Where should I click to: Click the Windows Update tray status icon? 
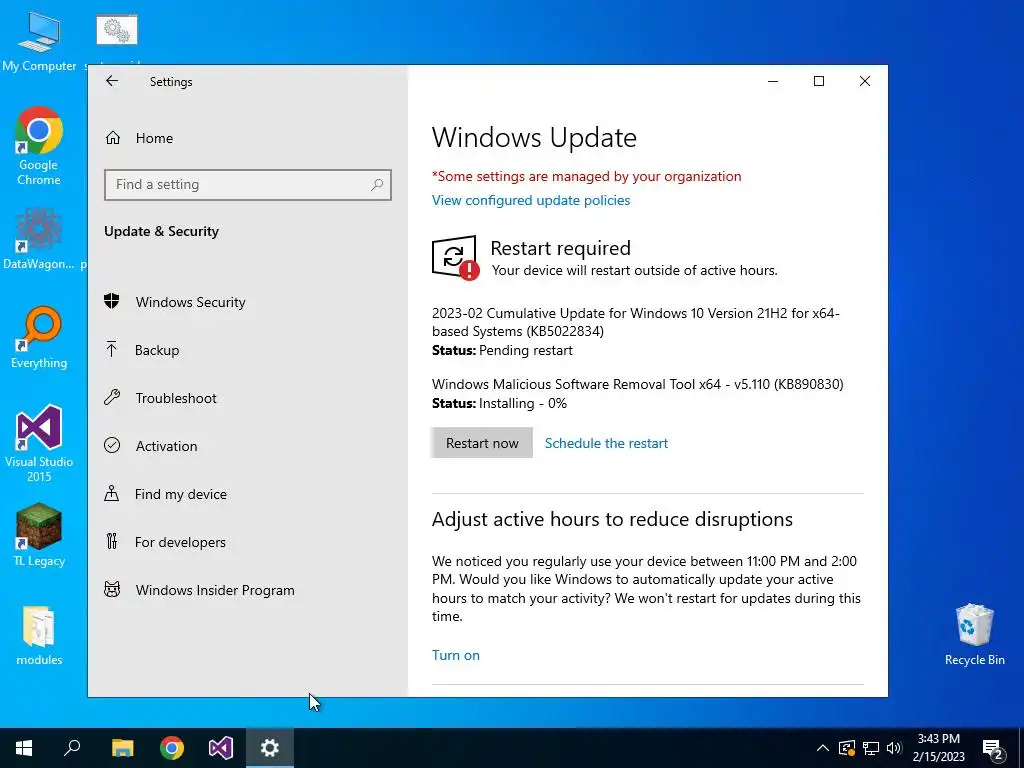pos(847,748)
